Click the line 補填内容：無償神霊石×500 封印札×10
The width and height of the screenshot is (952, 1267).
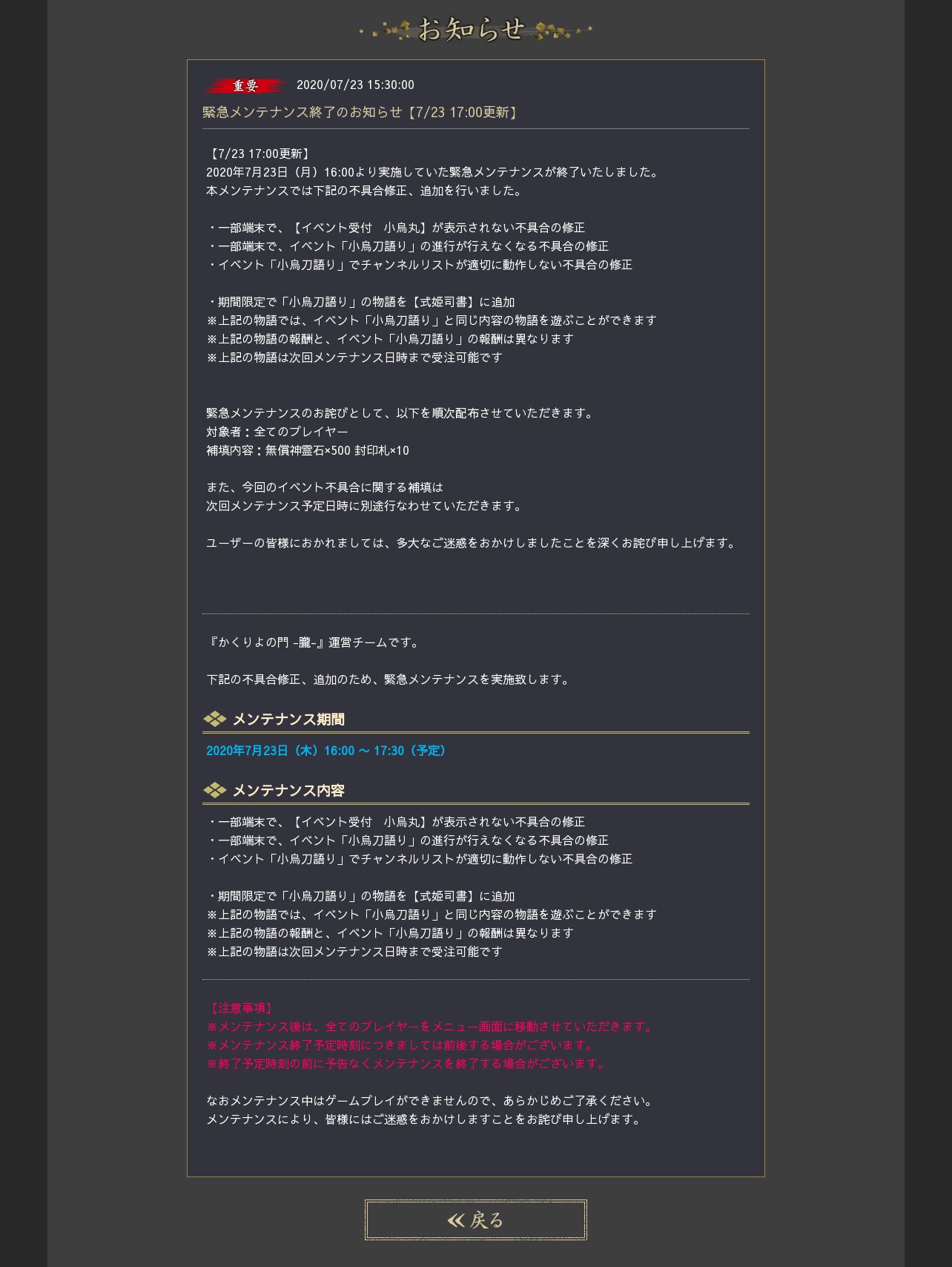(x=308, y=450)
